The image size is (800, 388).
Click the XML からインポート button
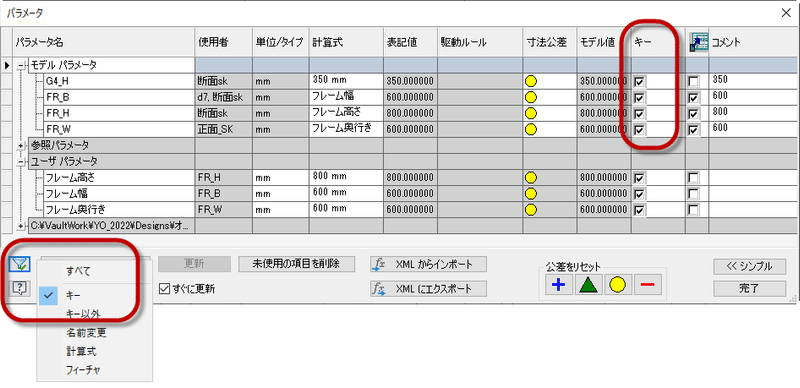(x=428, y=264)
